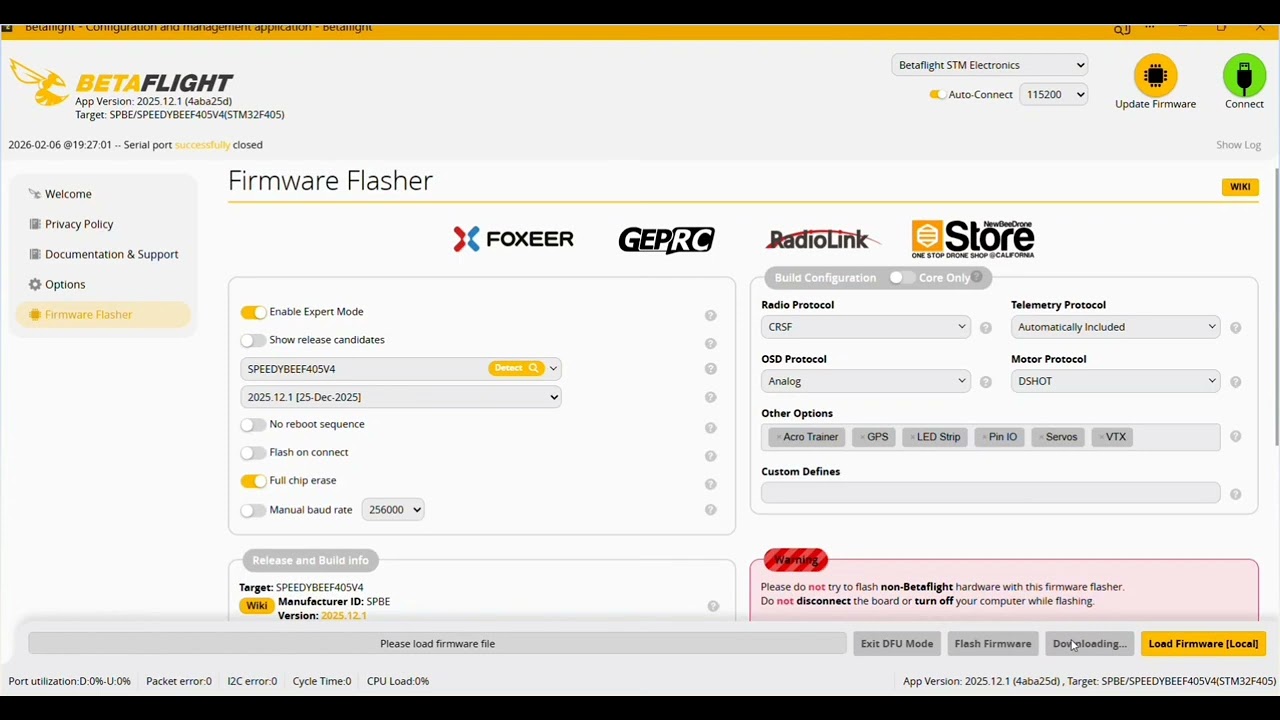
Task: Show help for No reboot sequence
Action: [x=711, y=428]
